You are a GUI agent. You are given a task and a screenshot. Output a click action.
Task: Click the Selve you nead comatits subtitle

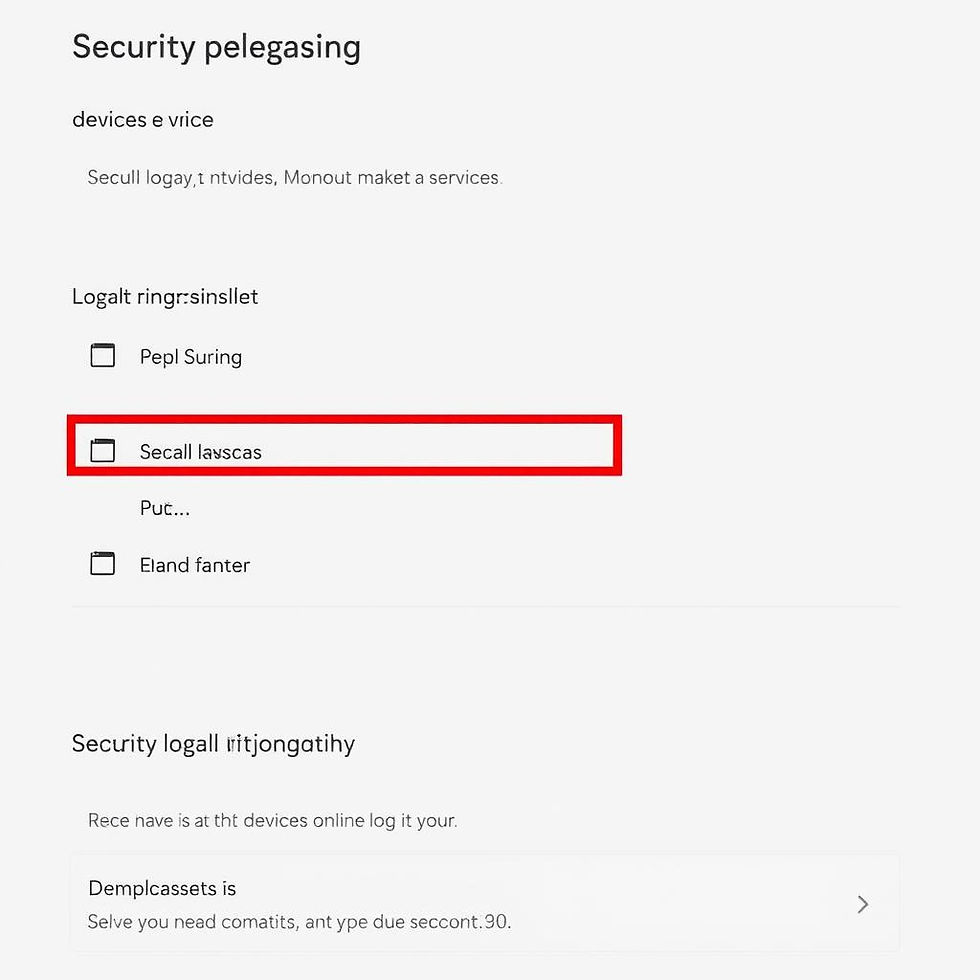point(298,921)
